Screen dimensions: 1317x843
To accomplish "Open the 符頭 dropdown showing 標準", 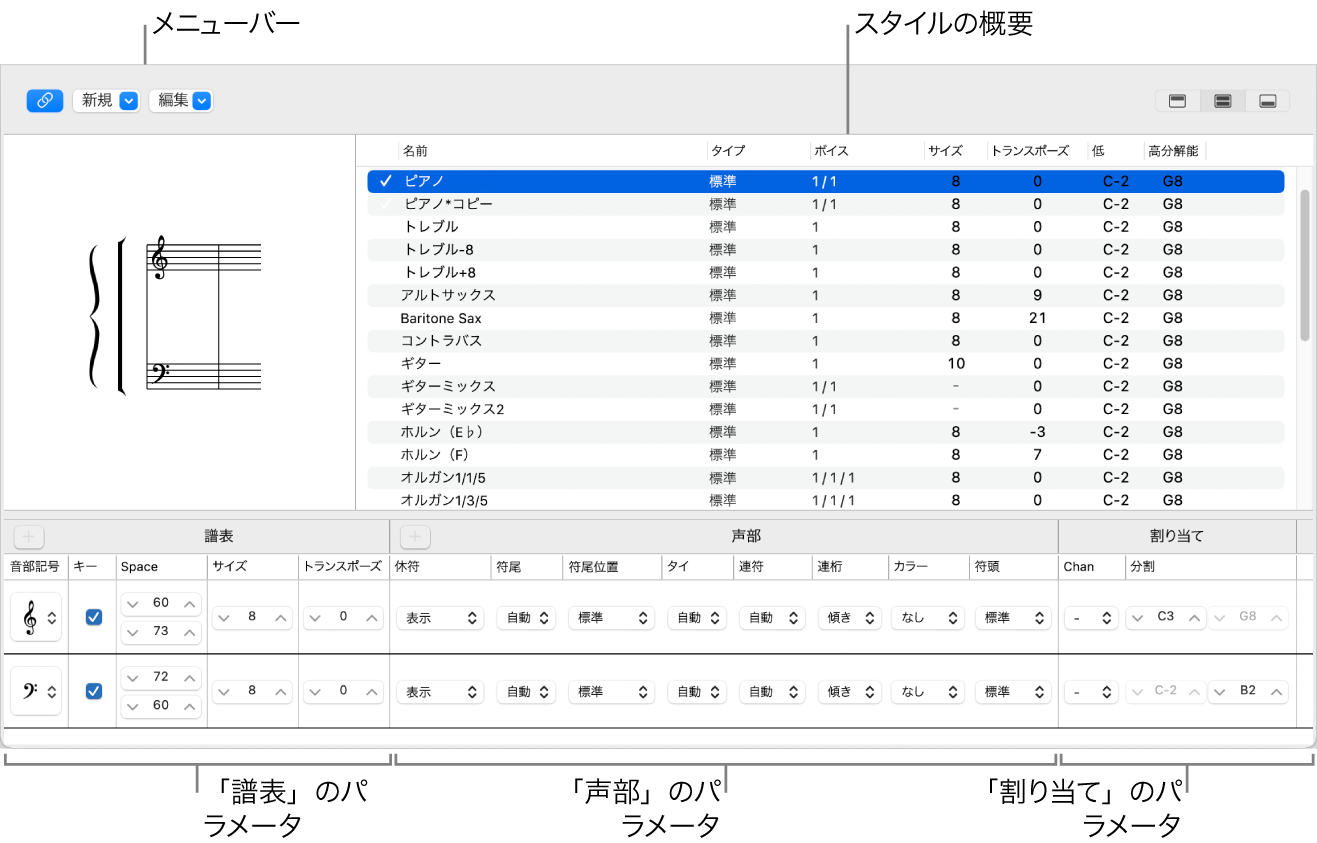I will tap(1013, 617).
